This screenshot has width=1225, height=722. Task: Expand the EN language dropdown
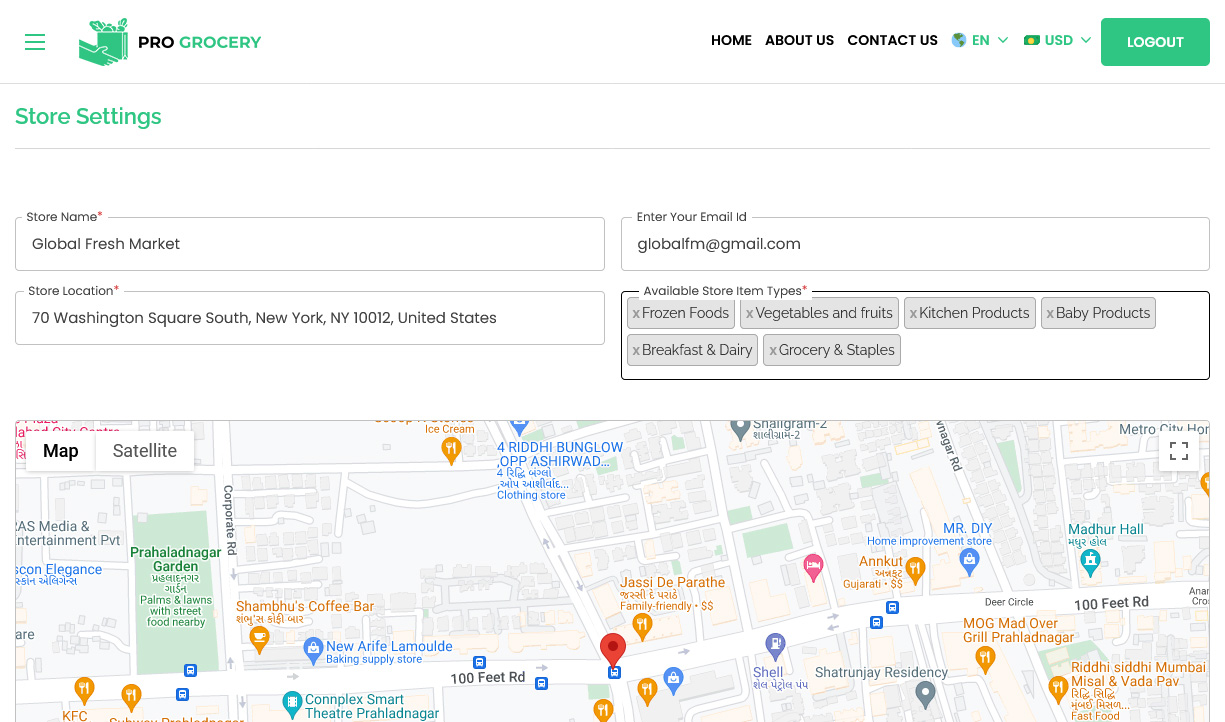[x=980, y=41]
